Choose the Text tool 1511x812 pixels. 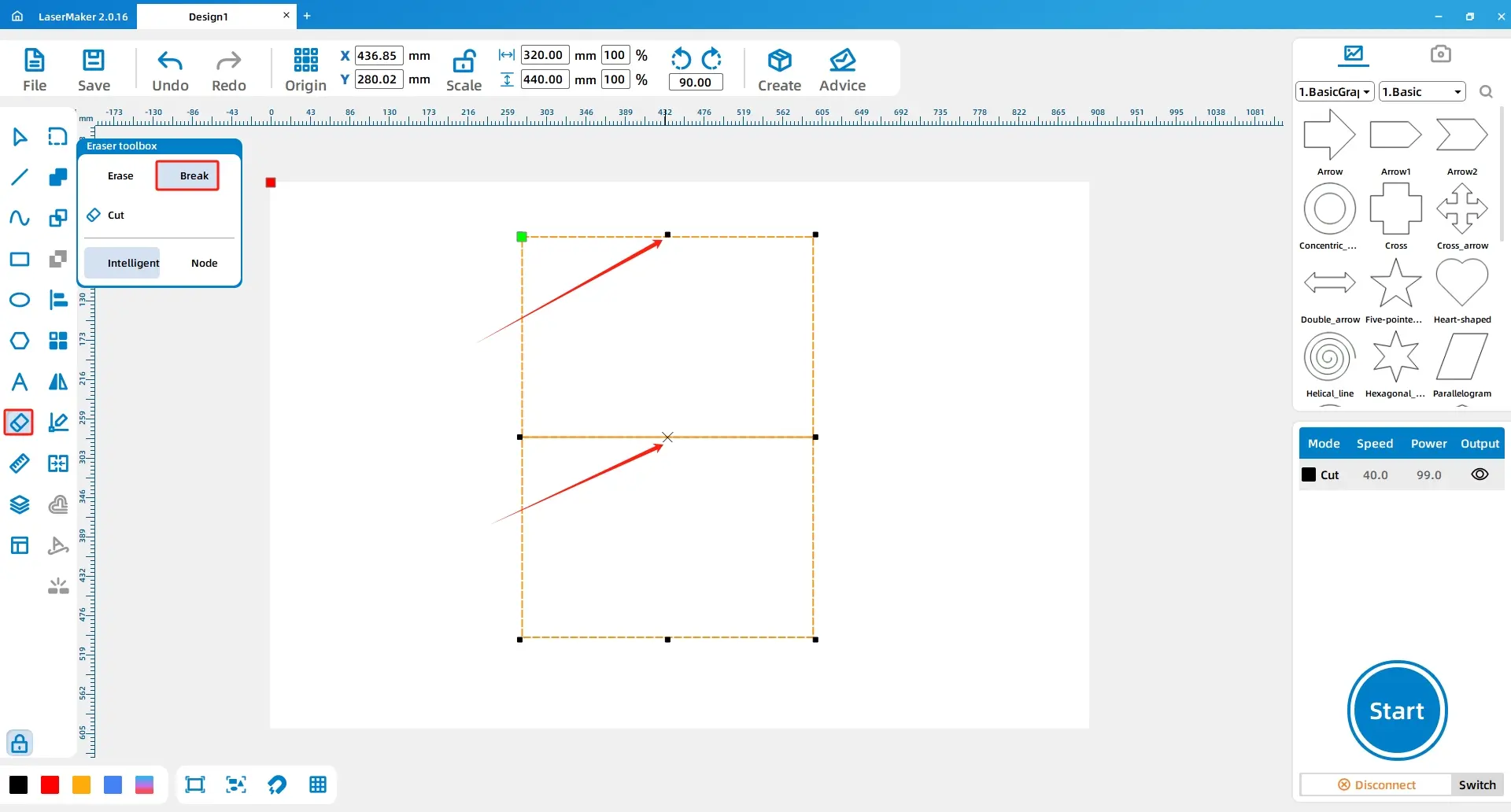(20, 382)
